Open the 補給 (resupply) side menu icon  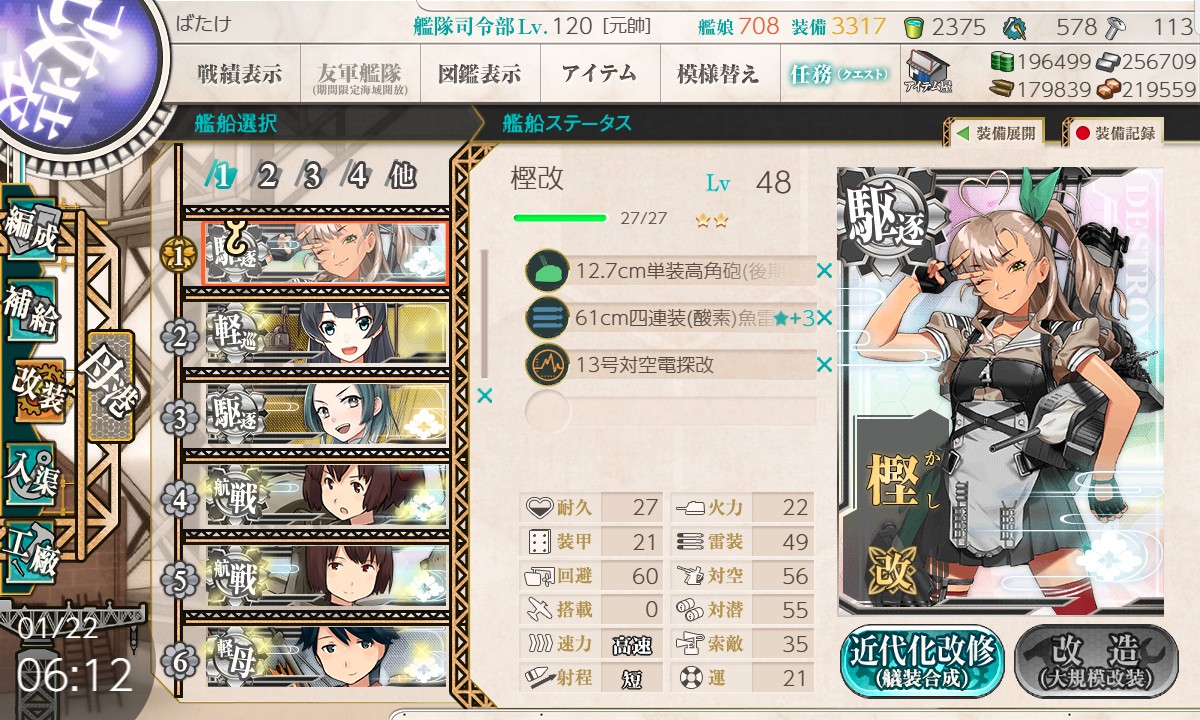tap(32, 310)
